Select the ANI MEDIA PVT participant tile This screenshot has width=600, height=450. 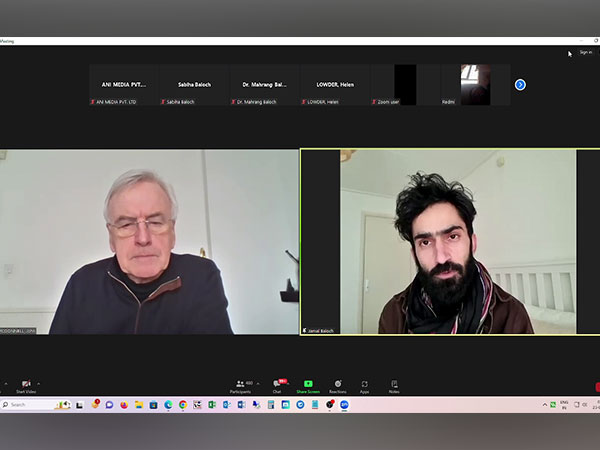(x=124, y=85)
